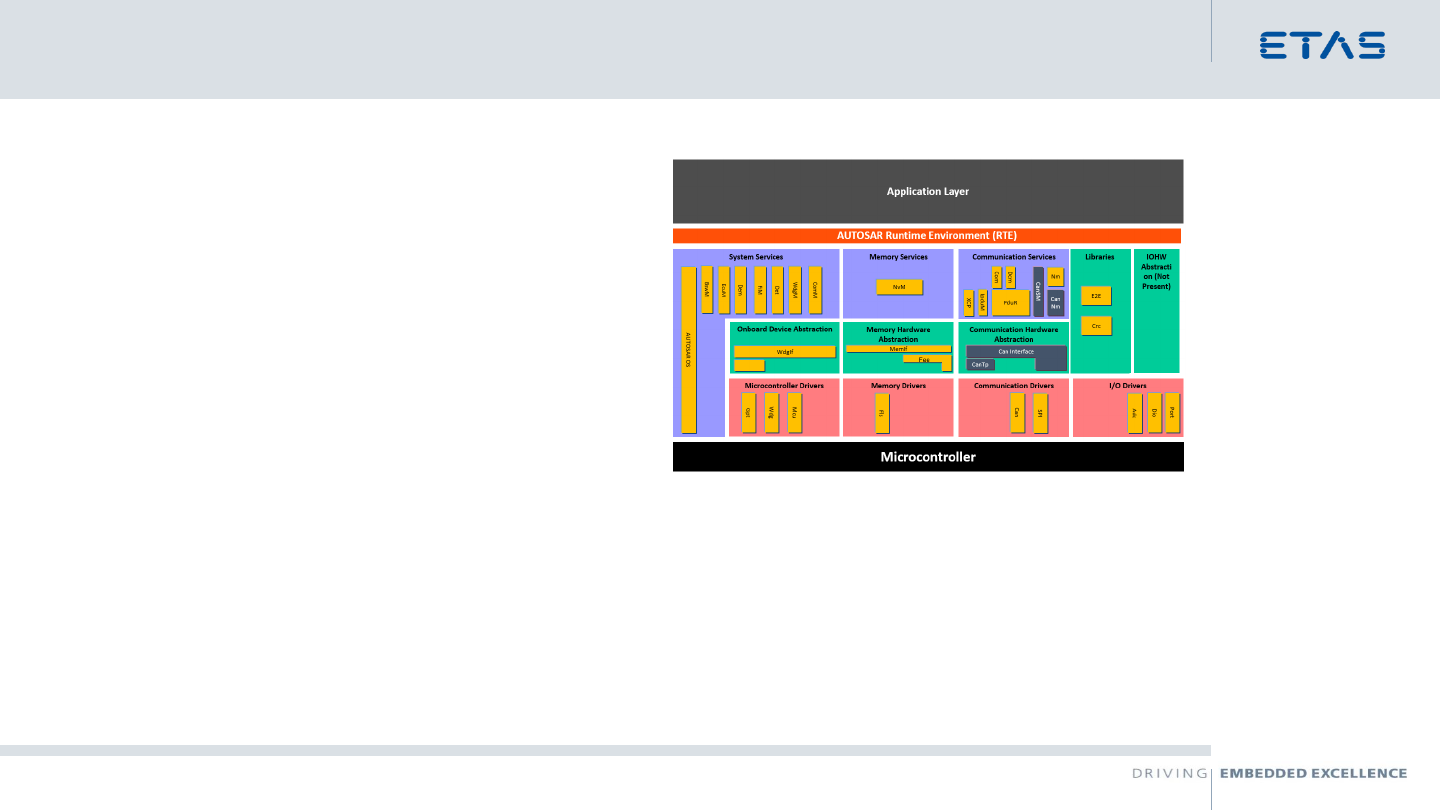Viewport: 1440px width, 810px height.
Task: Click the Mcu driver block
Action: [x=795, y=412]
